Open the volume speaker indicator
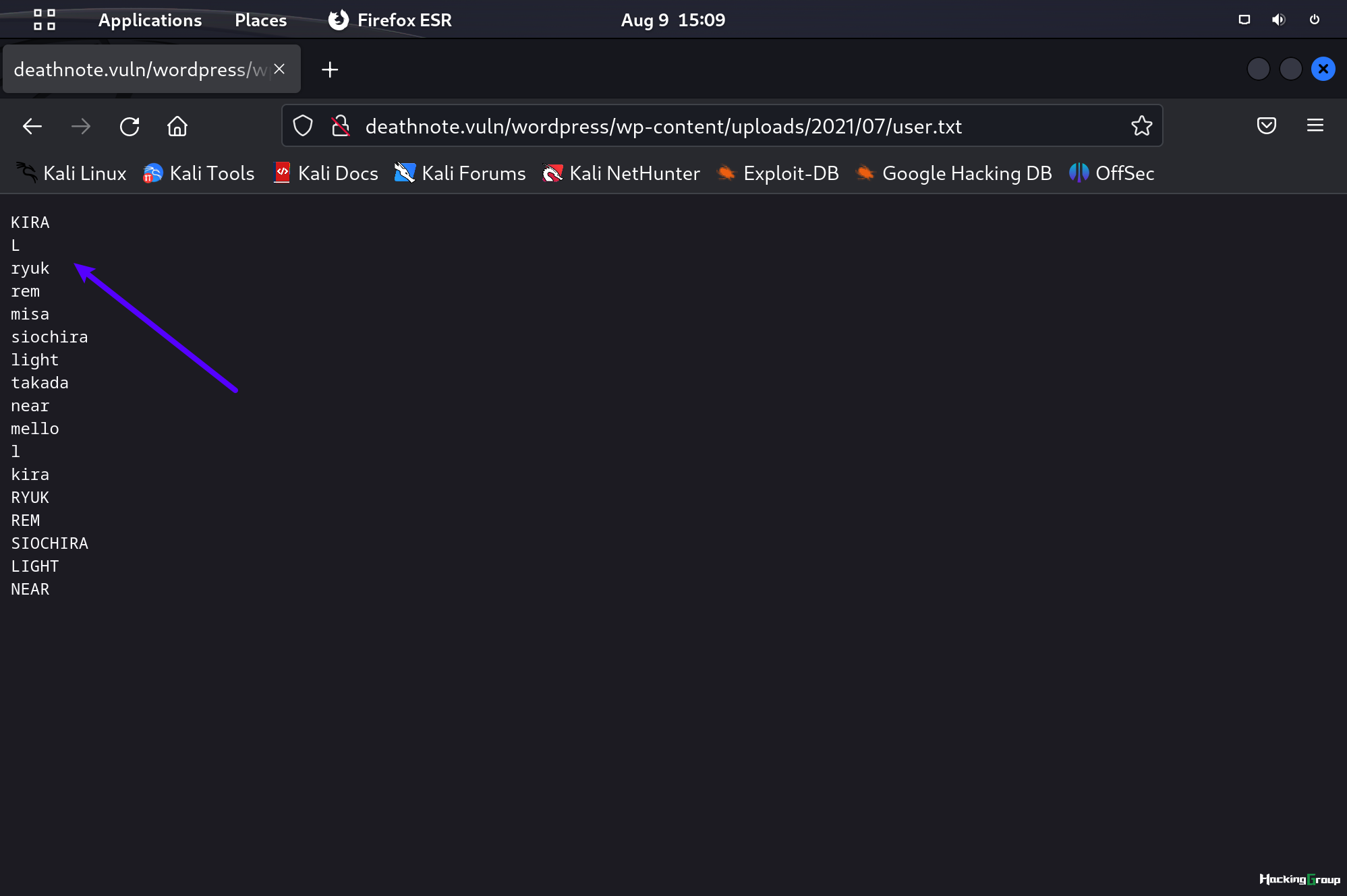Screen dimensions: 1347x896 [1278, 20]
